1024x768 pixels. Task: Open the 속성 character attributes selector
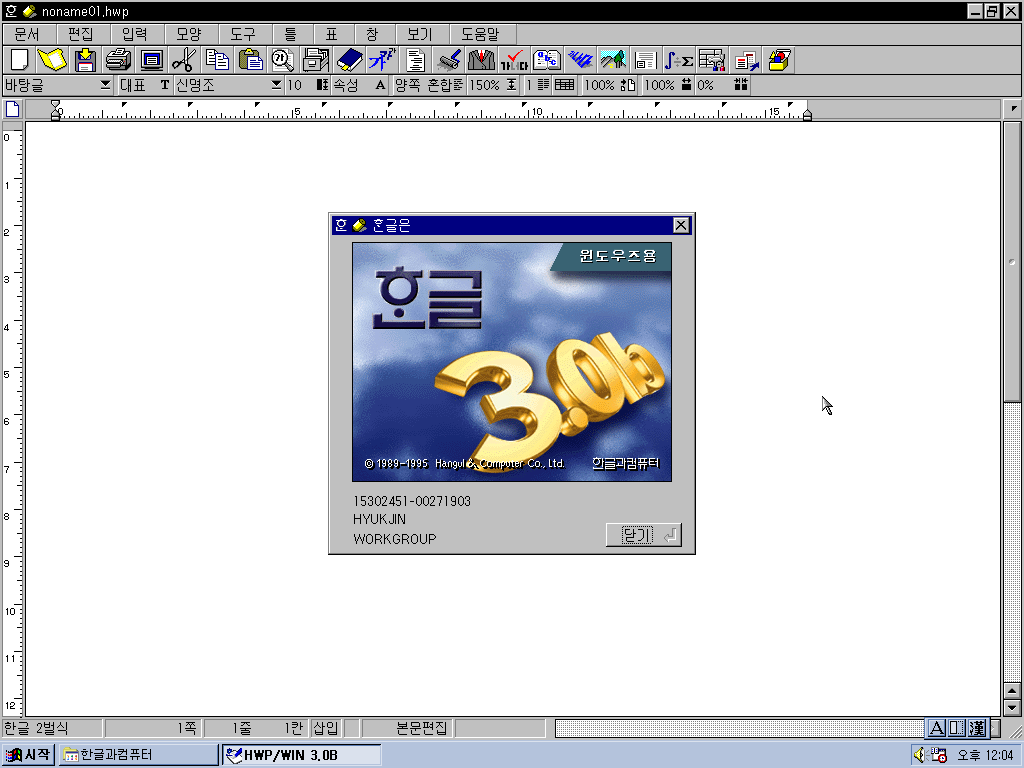tap(360, 85)
